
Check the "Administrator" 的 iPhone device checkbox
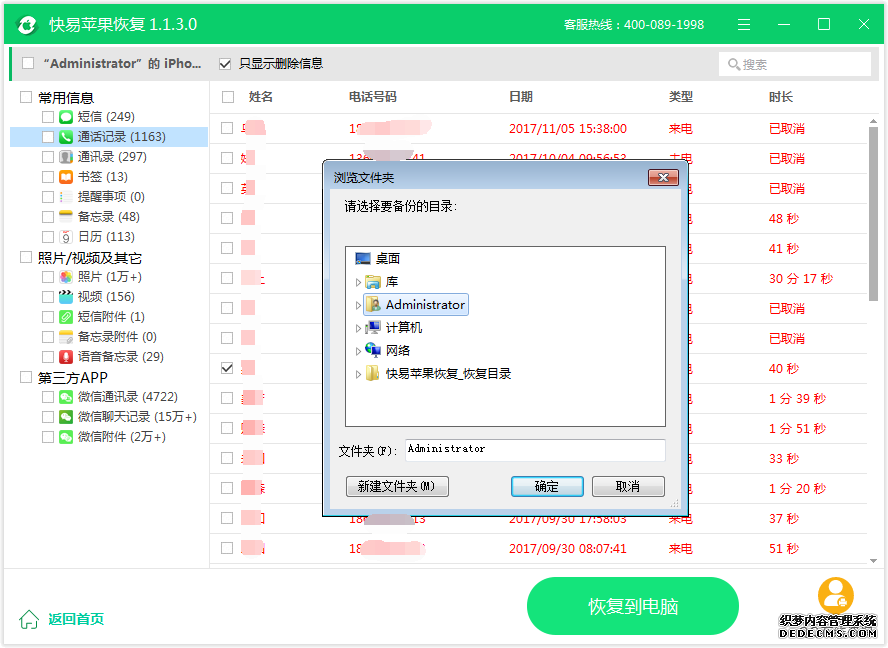pyautogui.click(x=28, y=63)
